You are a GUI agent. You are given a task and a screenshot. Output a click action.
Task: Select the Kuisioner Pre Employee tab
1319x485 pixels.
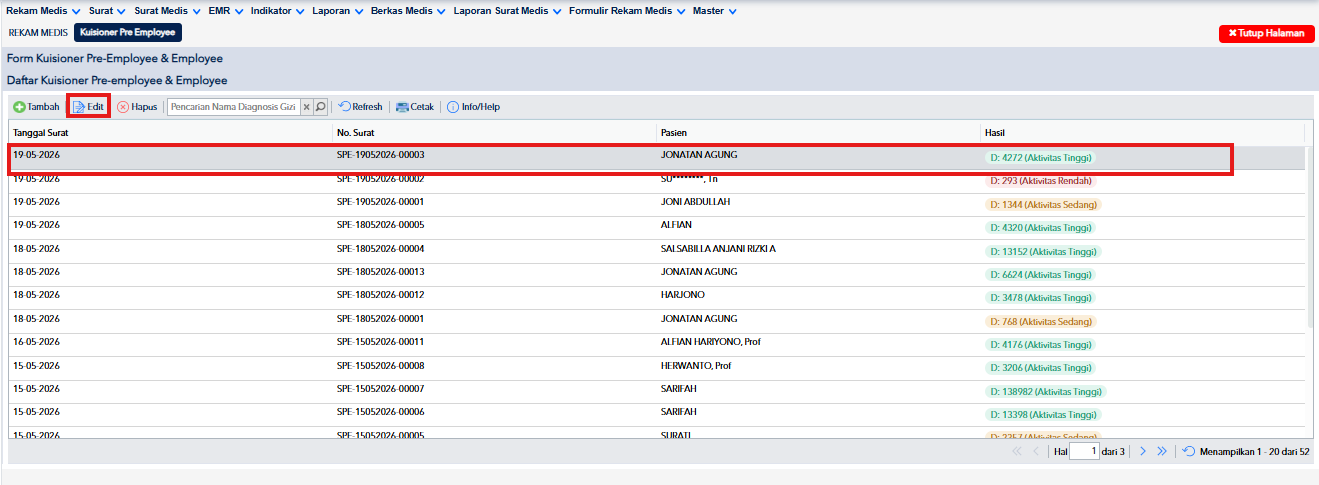coord(128,33)
